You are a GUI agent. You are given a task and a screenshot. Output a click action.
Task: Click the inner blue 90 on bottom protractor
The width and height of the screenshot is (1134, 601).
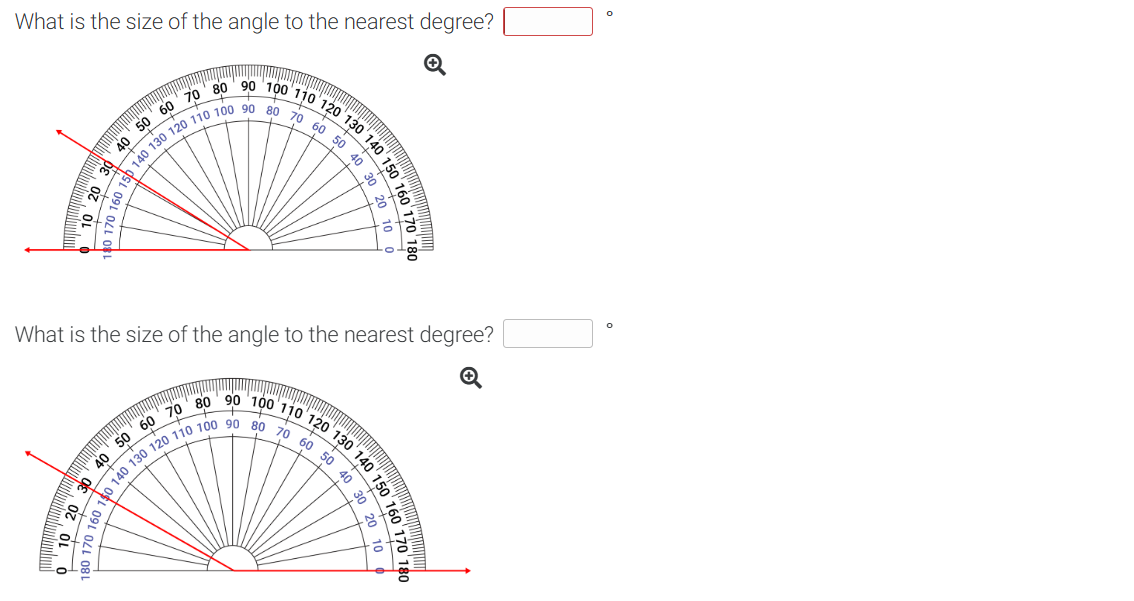232,424
